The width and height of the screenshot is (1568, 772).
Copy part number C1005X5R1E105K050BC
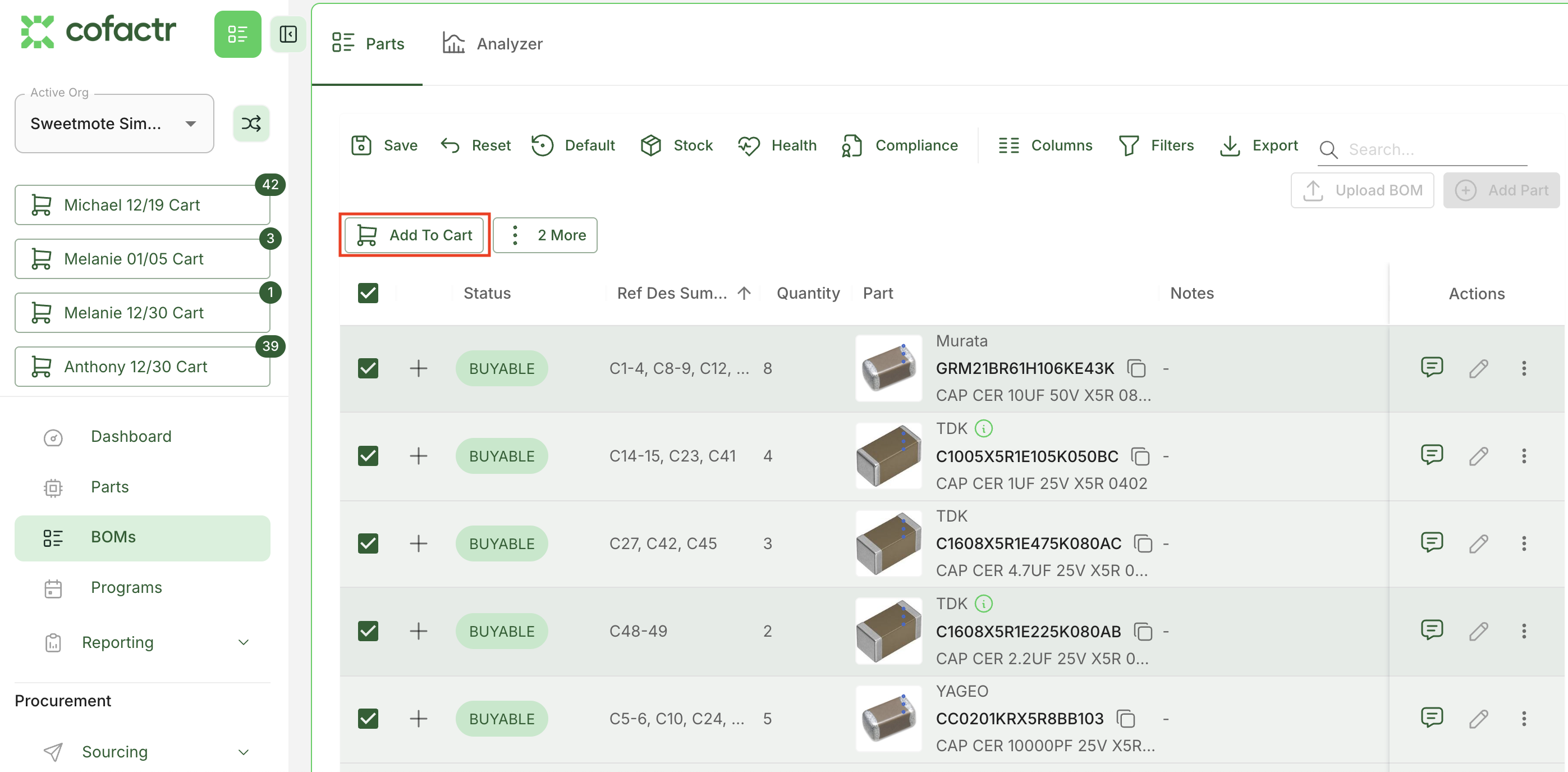point(1140,456)
